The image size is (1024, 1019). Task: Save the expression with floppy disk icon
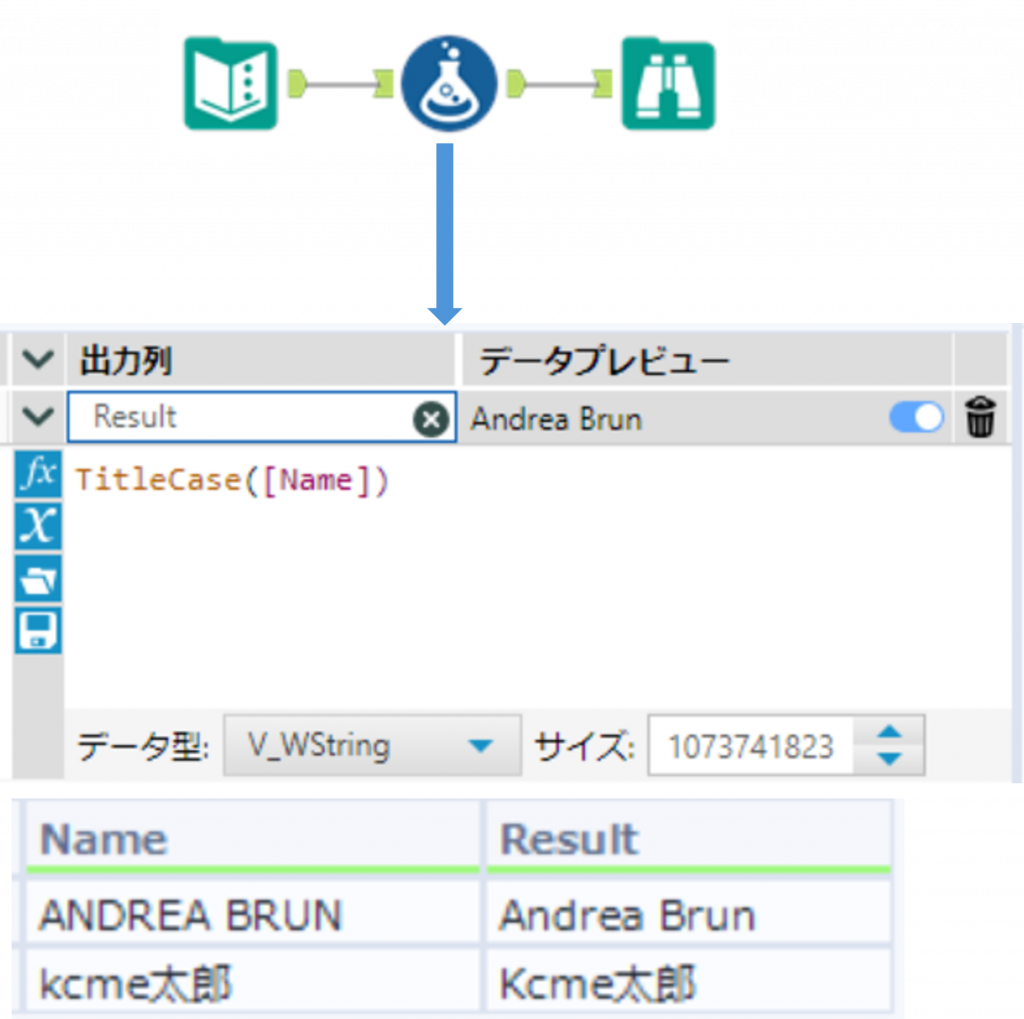coord(39,630)
